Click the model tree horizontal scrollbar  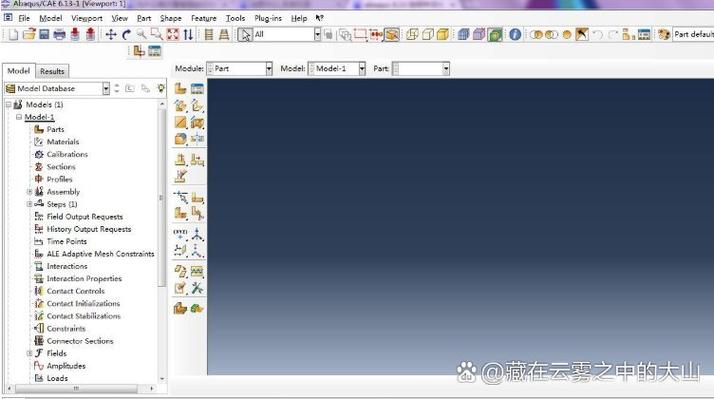pos(76,389)
